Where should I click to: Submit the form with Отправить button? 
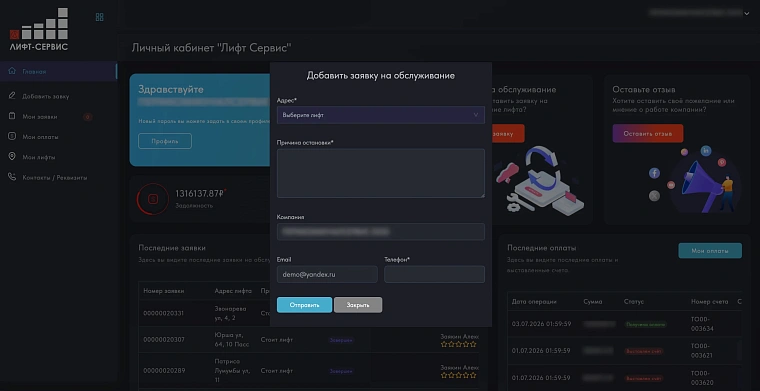pos(304,305)
